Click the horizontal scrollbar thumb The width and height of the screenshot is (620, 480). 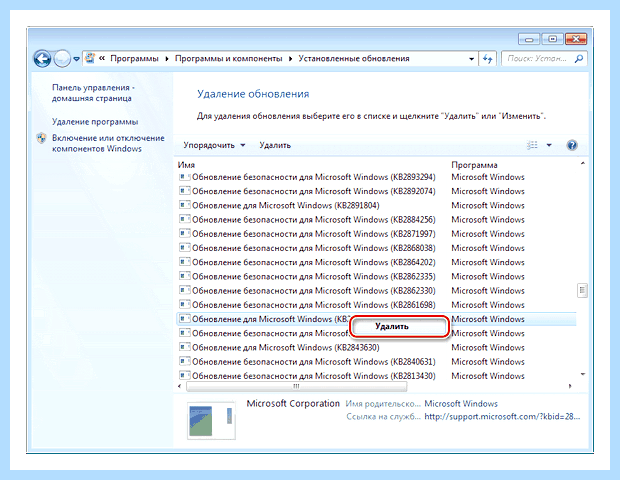click(x=296, y=386)
